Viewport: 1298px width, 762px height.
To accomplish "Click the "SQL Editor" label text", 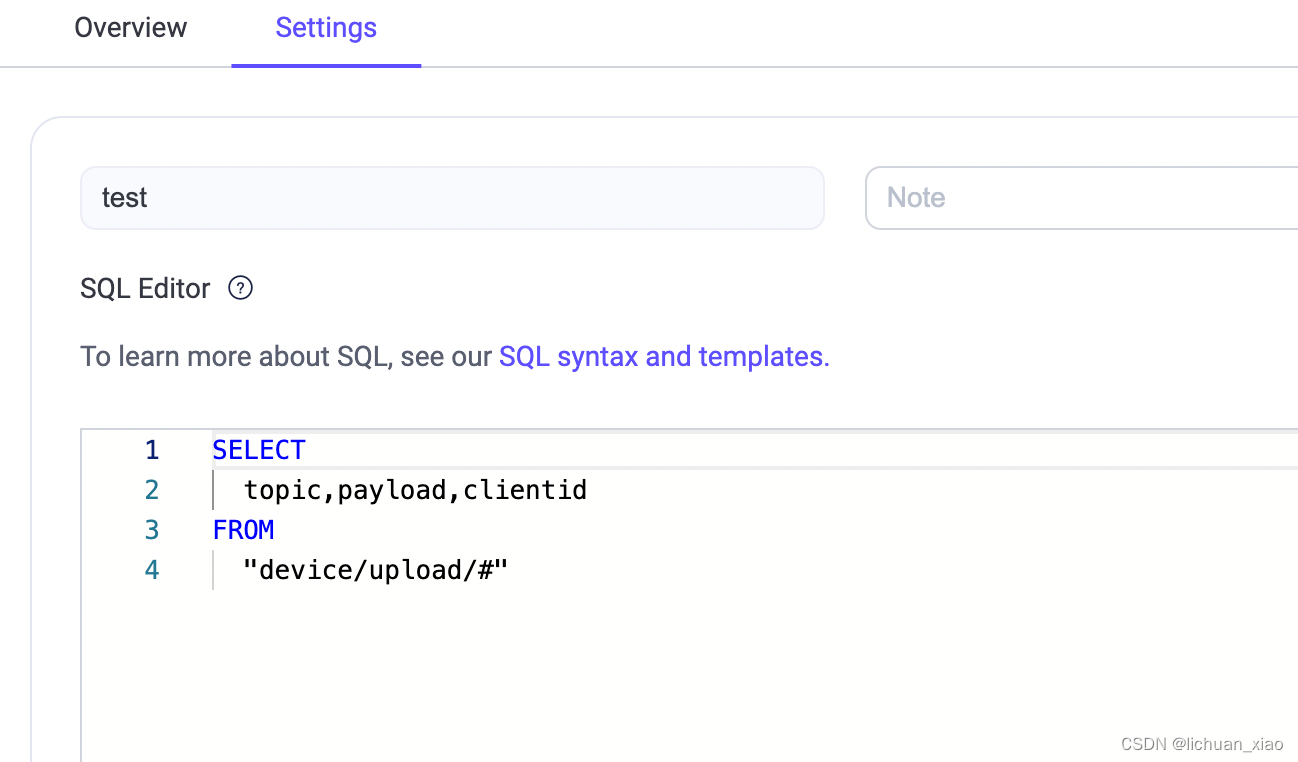I will click(145, 289).
